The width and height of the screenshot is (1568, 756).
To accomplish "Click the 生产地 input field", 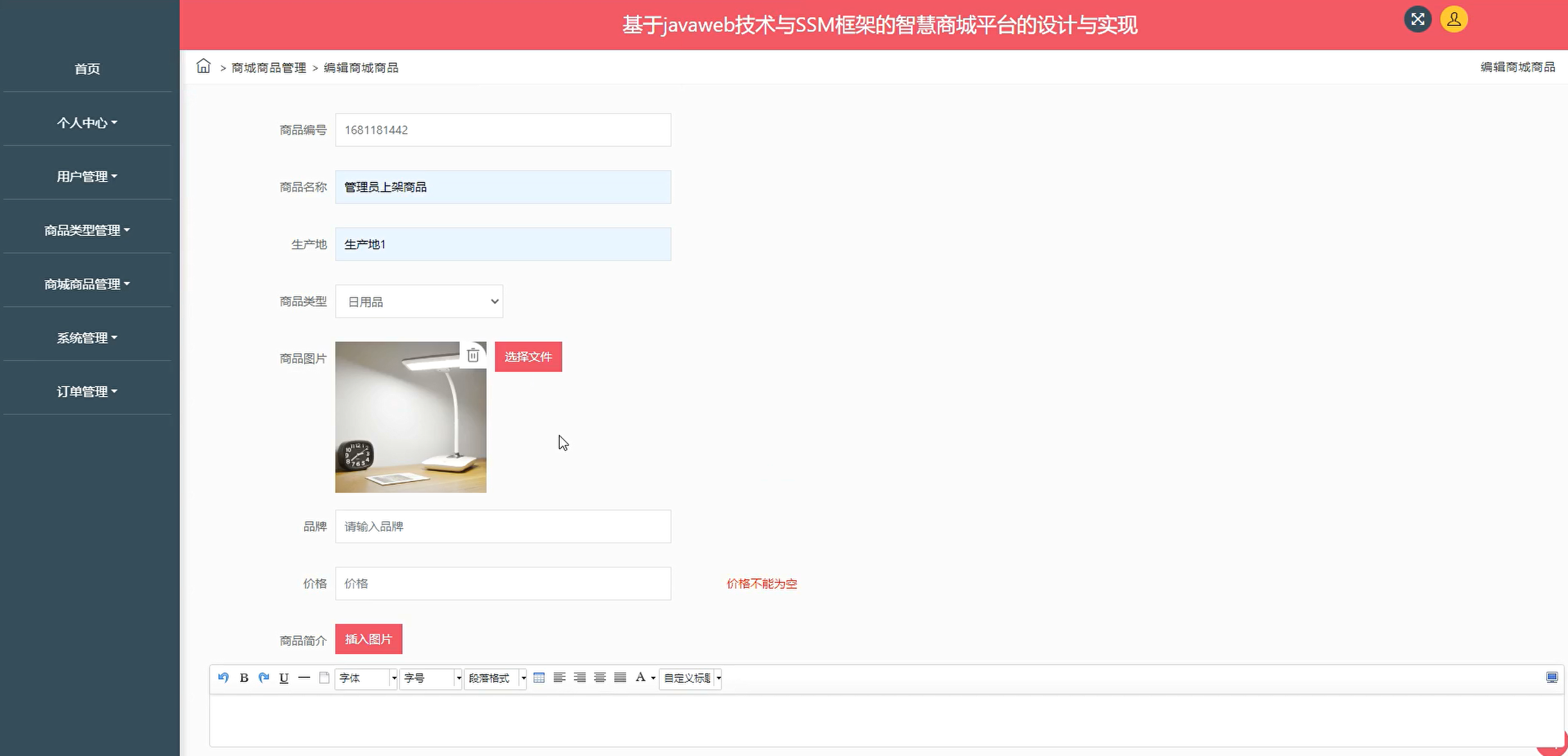I will point(503,244).
